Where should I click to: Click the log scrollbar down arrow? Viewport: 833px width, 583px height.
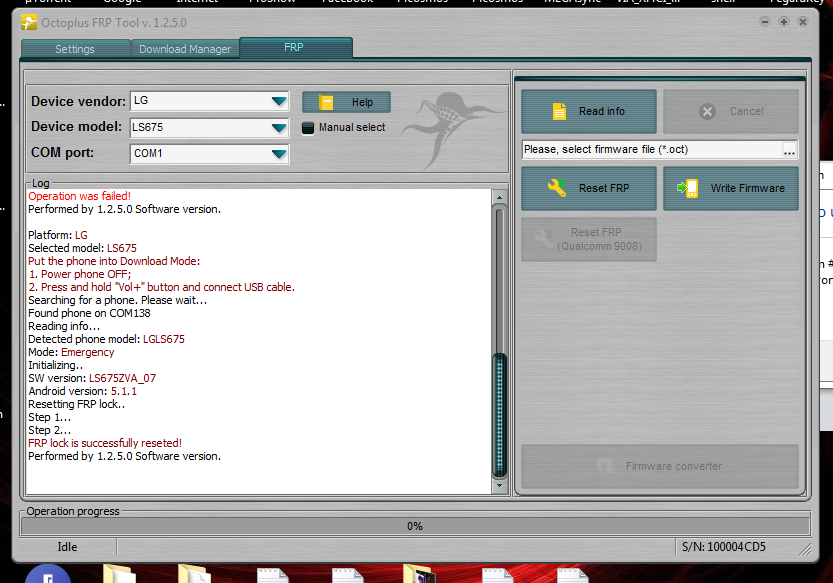pos(499,485)
